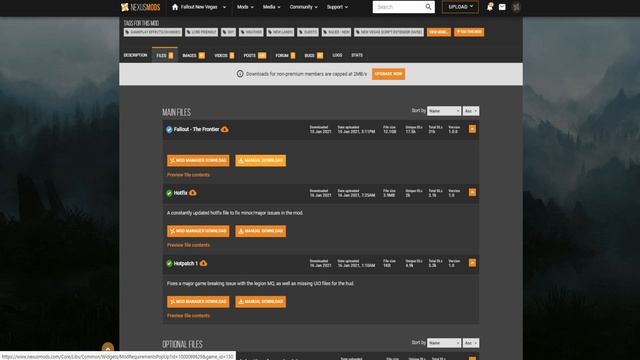640x360 pixels.
Task: Click the cloud download icon beside Hotpatch 1
Action: tap(203, 263)
